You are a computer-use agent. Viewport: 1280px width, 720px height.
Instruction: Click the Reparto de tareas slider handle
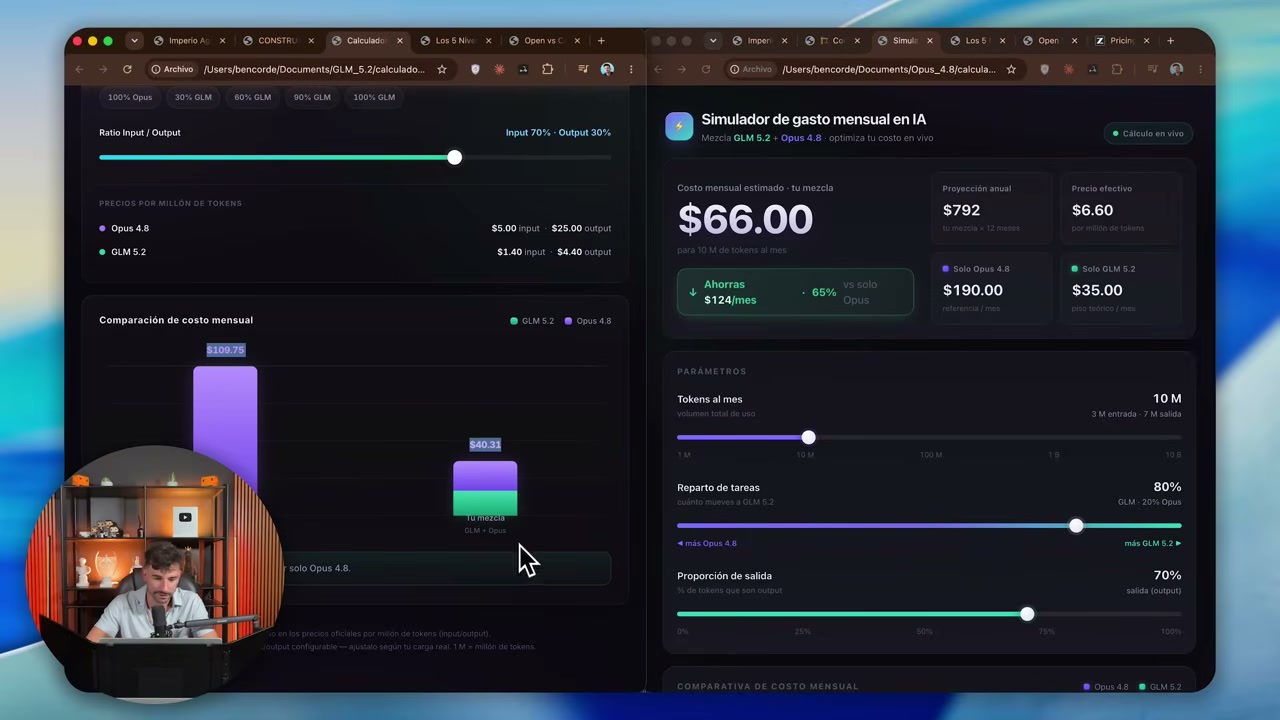coord(1076,525)
